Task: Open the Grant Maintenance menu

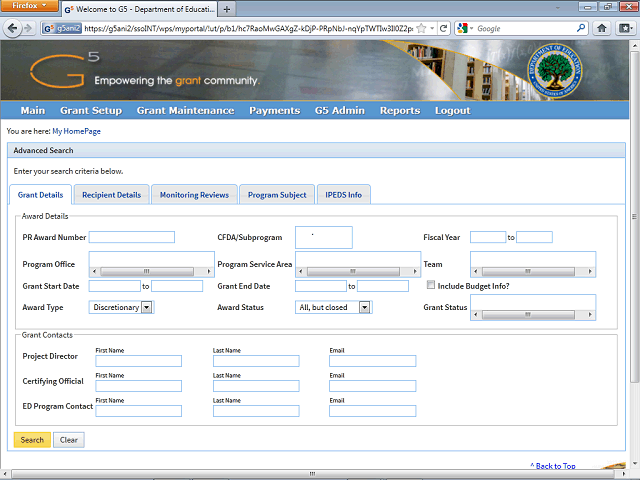Action: click(x=186, y=111)
